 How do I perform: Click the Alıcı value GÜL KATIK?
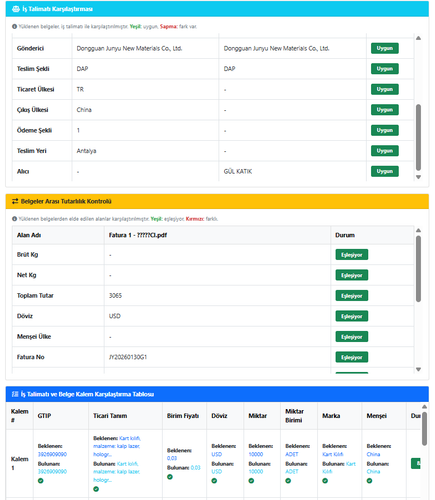pyautogui.click(x=238, y=171)
